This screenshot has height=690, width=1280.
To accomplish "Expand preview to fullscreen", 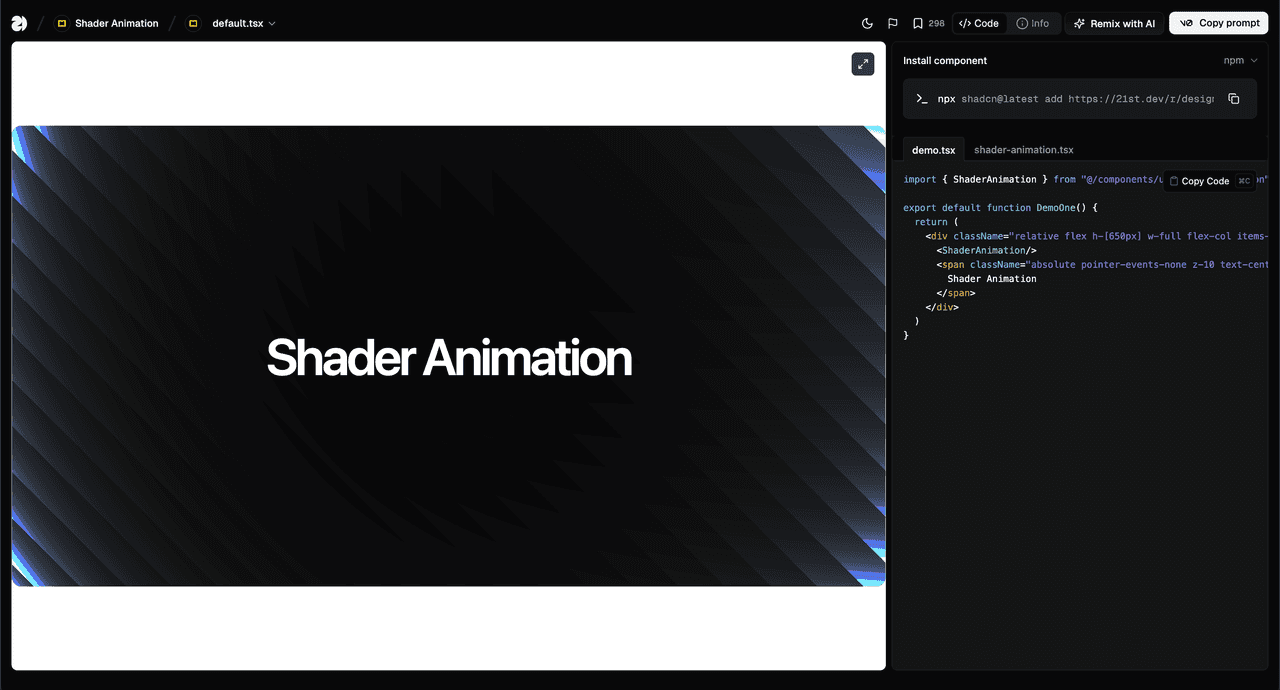I will [x=862, y=64].
